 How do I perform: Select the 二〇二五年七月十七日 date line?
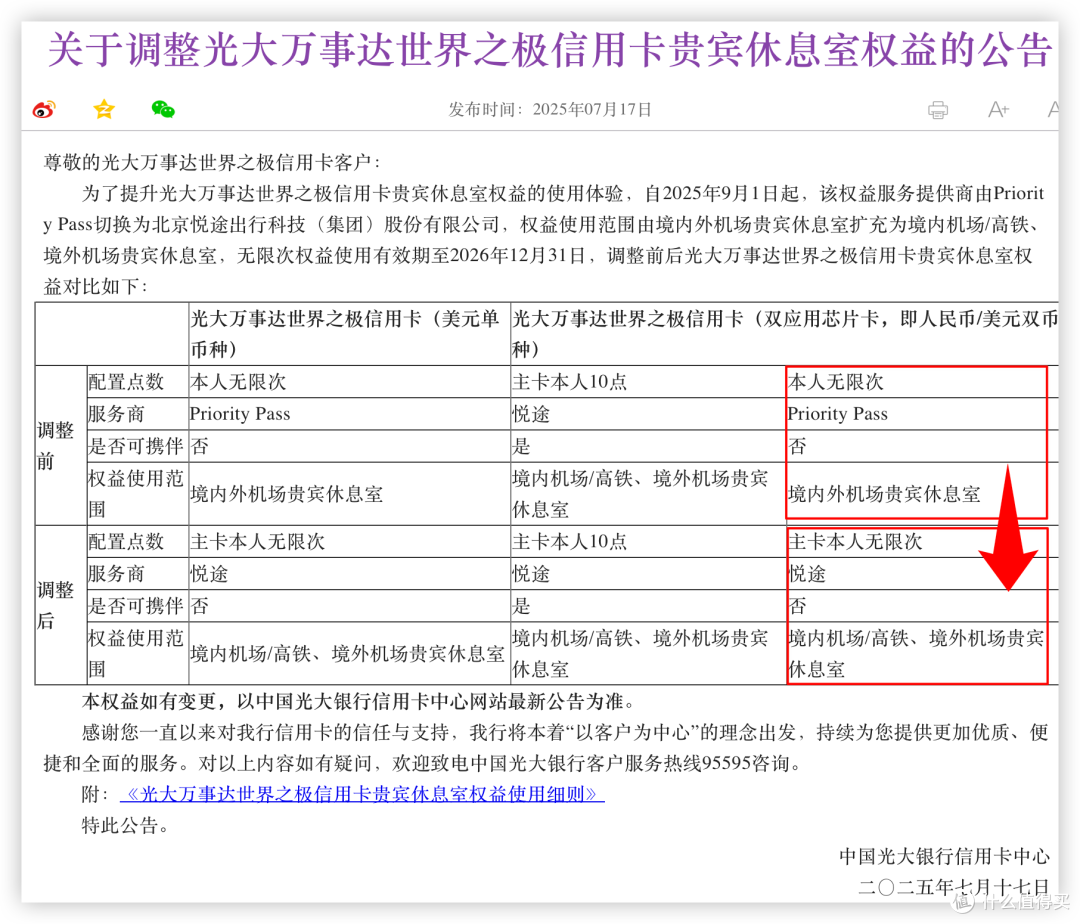click(x=954, y=887)
